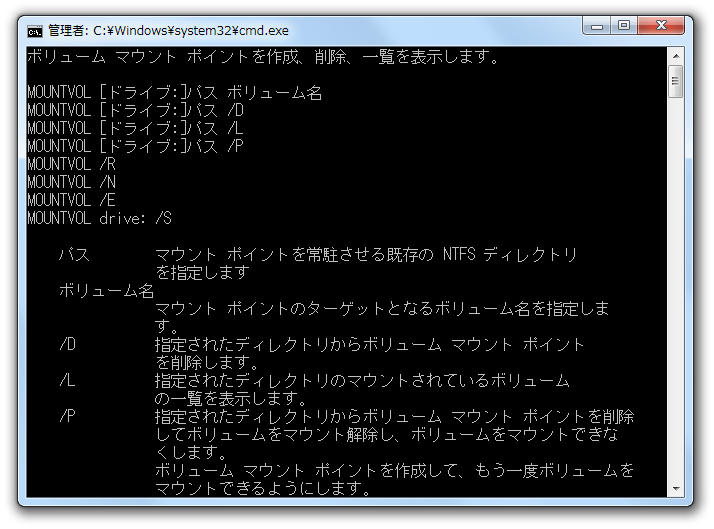
Task: Click the scrollbar down arrow
Action: coord(676,489)
